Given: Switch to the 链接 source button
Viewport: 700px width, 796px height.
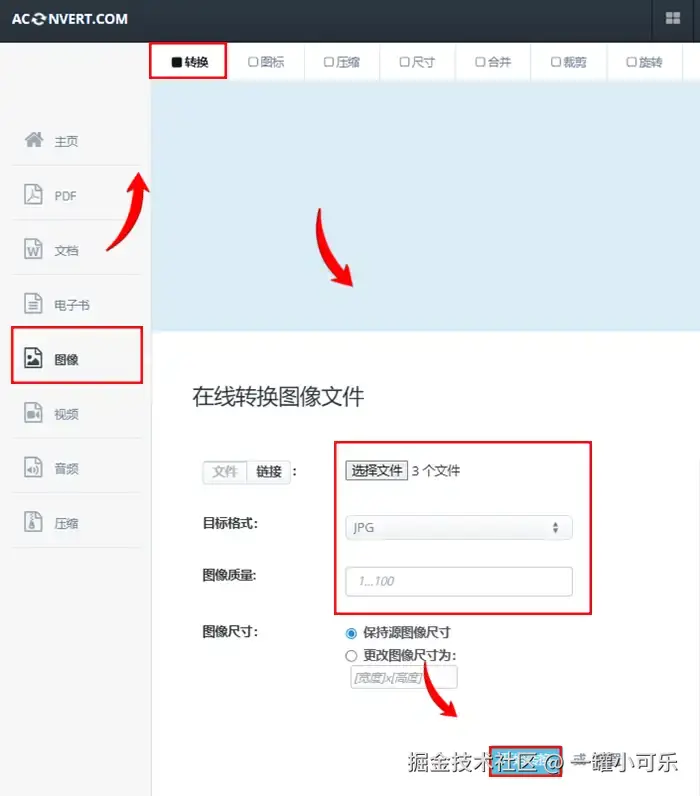Looking at the screenshot, I should tap(269, 472).
